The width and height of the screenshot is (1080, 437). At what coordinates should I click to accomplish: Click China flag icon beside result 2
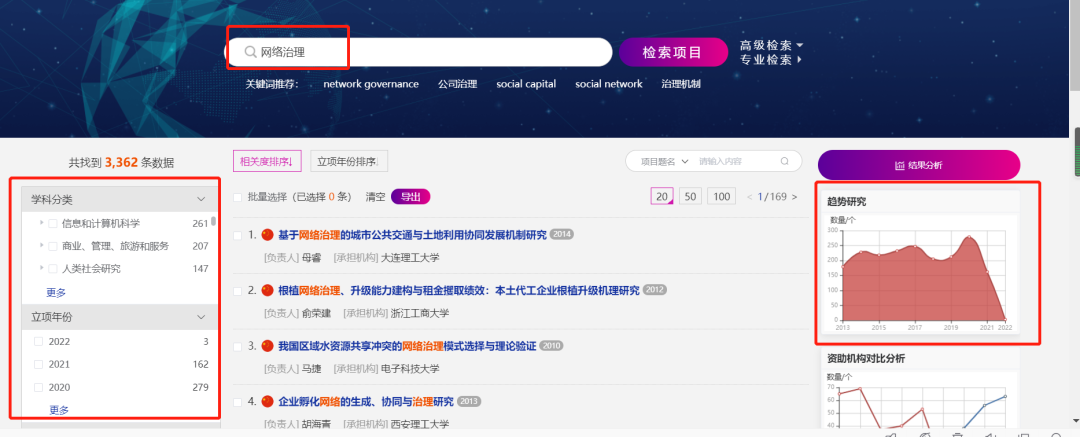tap(267, 290)
